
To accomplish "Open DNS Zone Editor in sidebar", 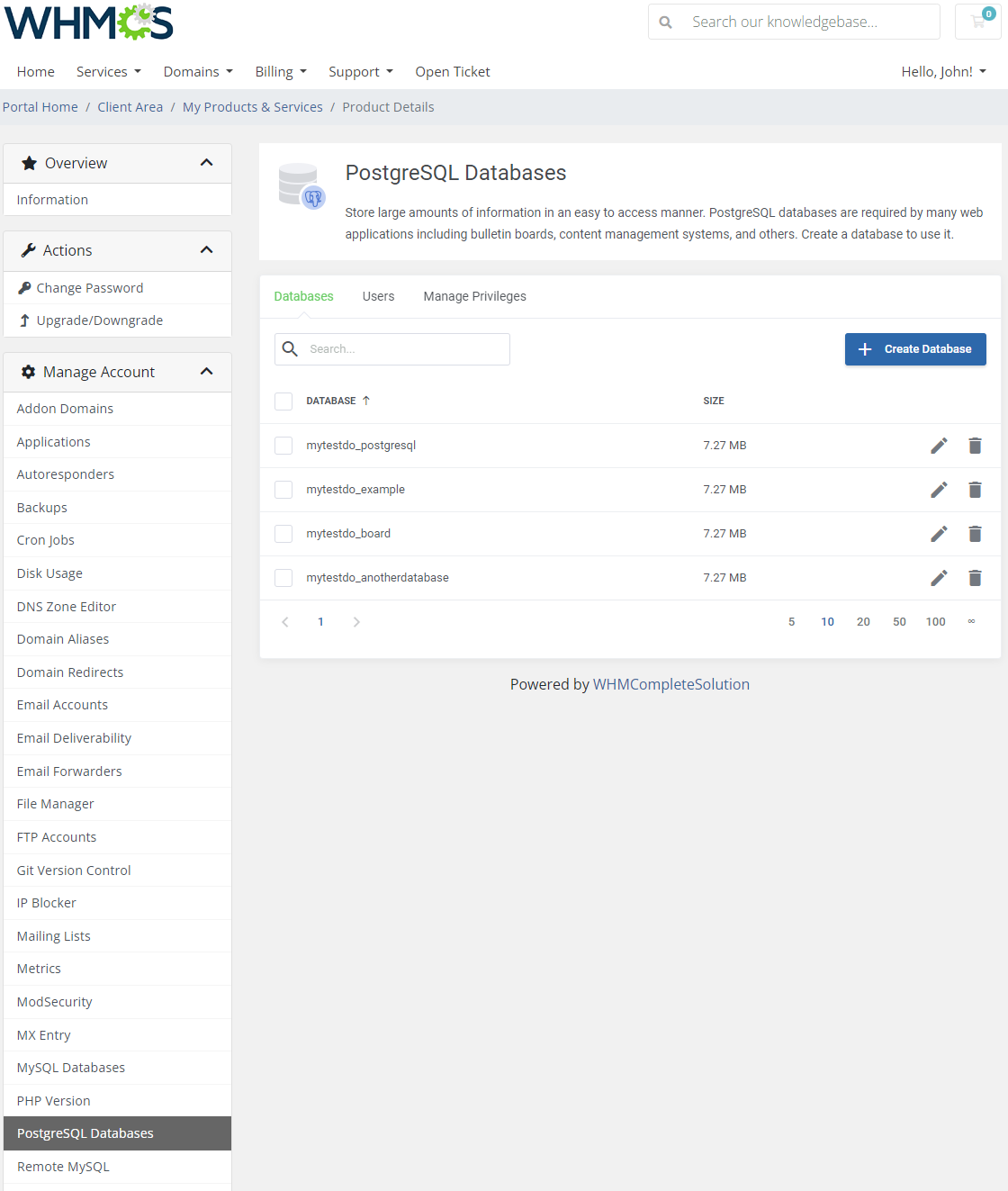I will [117, 607].
